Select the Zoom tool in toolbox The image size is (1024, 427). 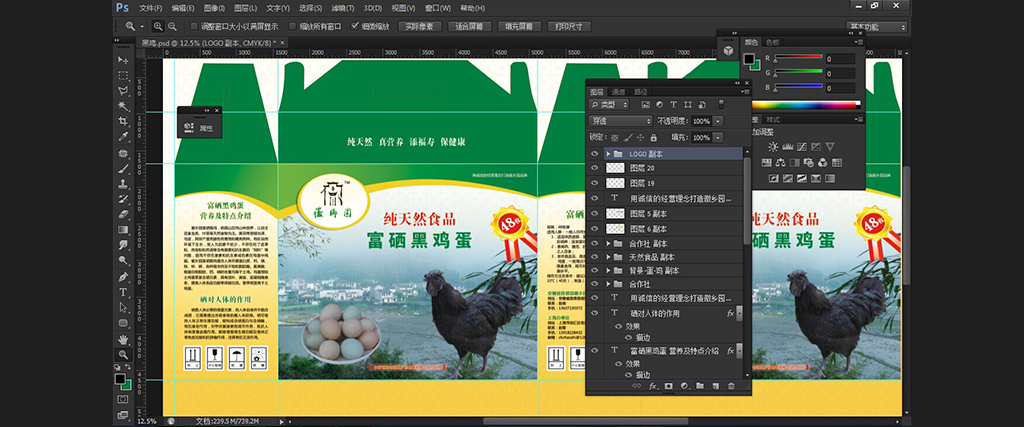pyautogui.click(x=123, y=355)
